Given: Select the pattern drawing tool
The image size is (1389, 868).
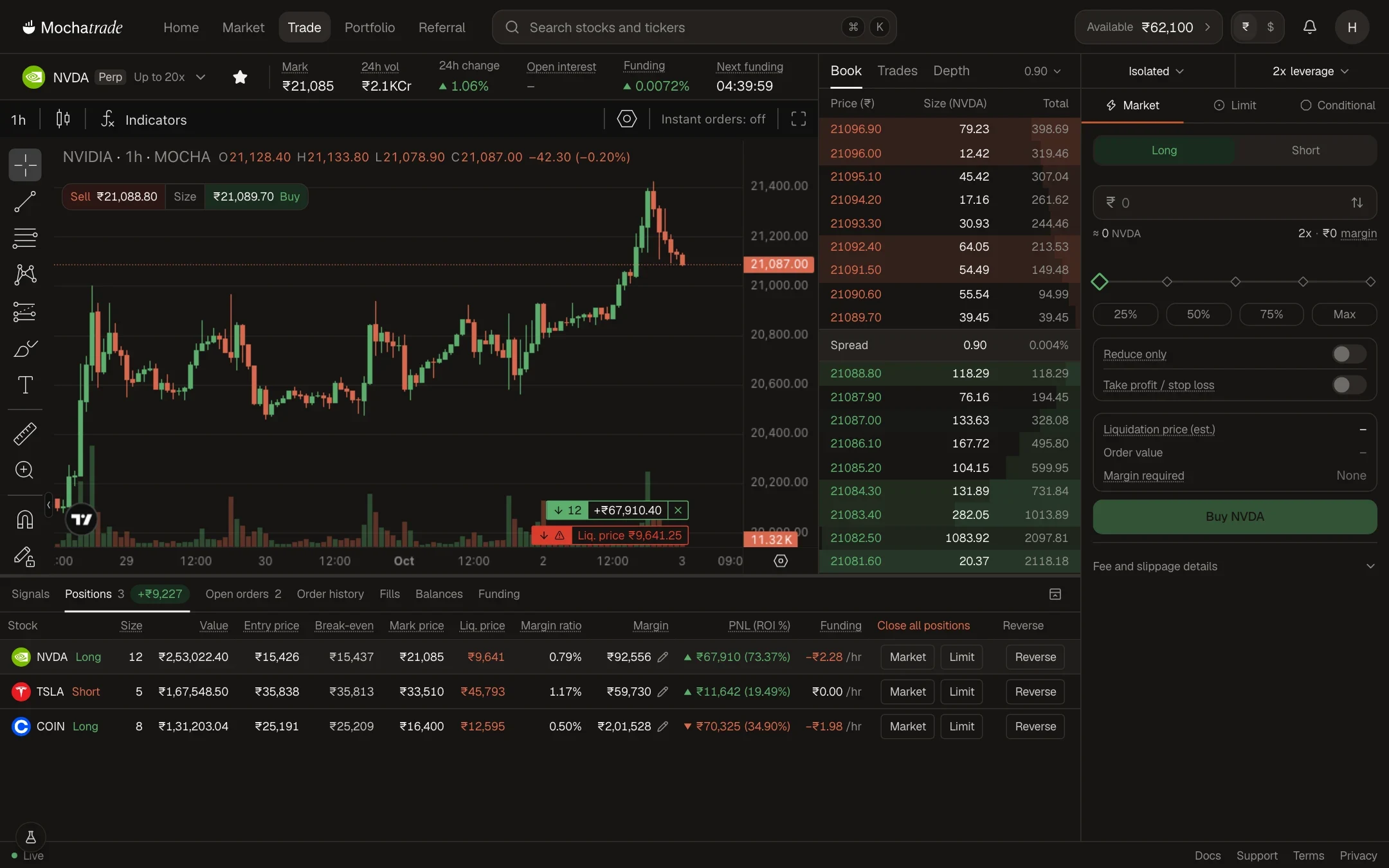Looking at the screenshot, I should coord(25,275).
